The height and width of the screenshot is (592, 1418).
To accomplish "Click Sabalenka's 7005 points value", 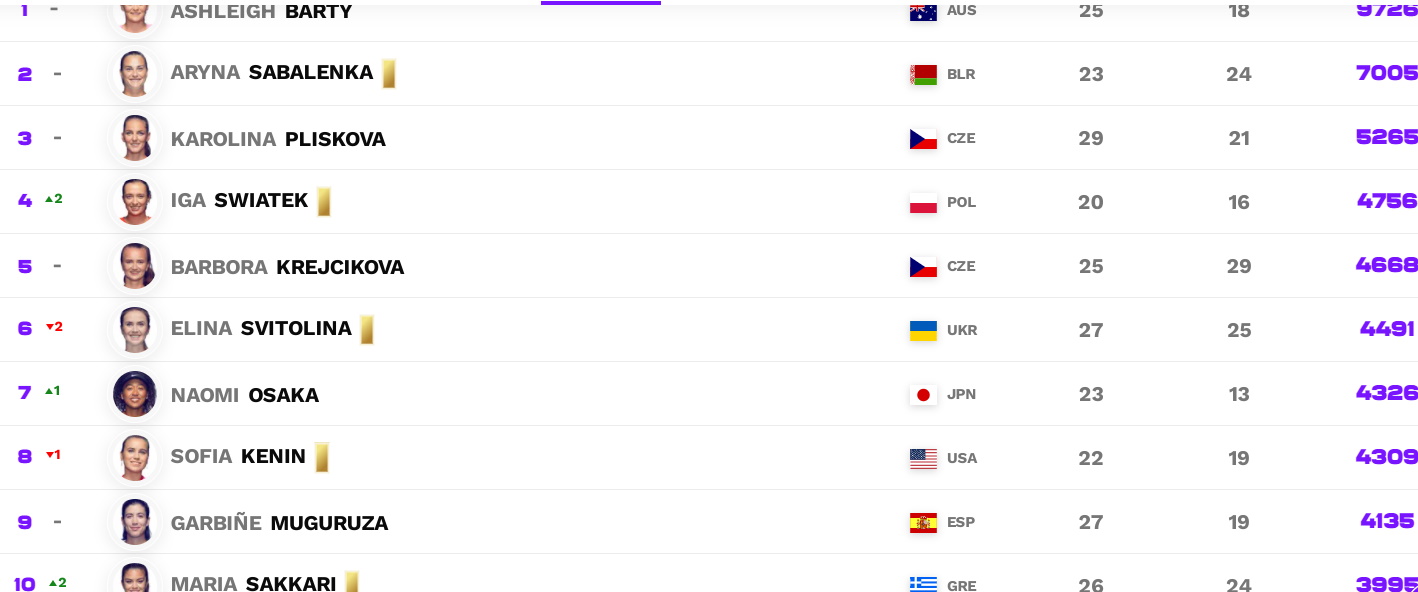I will (1387, 73).
